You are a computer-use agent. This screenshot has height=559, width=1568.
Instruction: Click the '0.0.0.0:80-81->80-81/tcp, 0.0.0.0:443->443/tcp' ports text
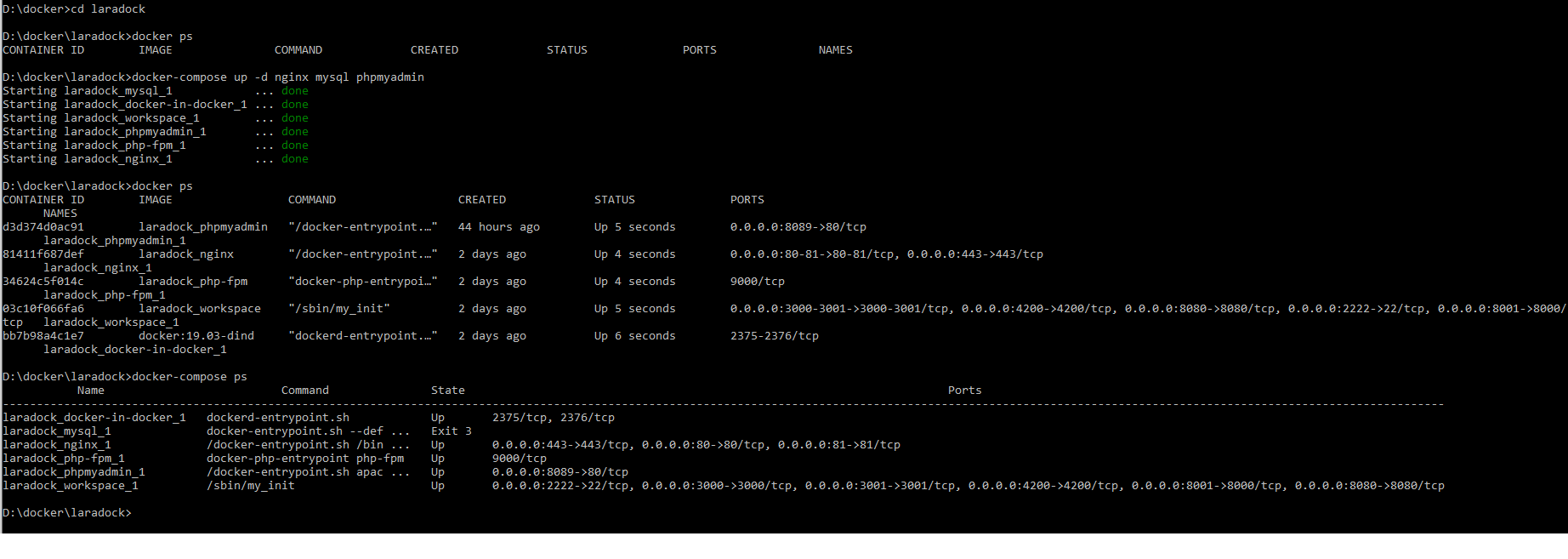887,254
